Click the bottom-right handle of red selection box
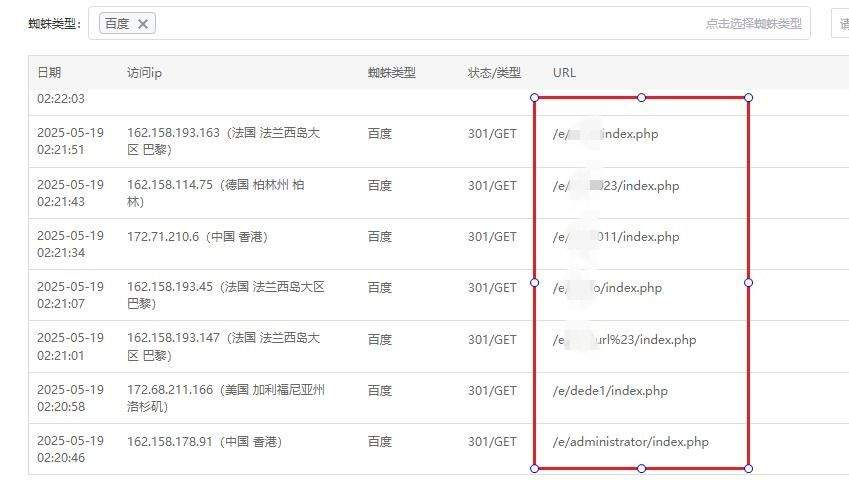Image resolution: width=849 pixels, height=480 pixels. [748, 468]
